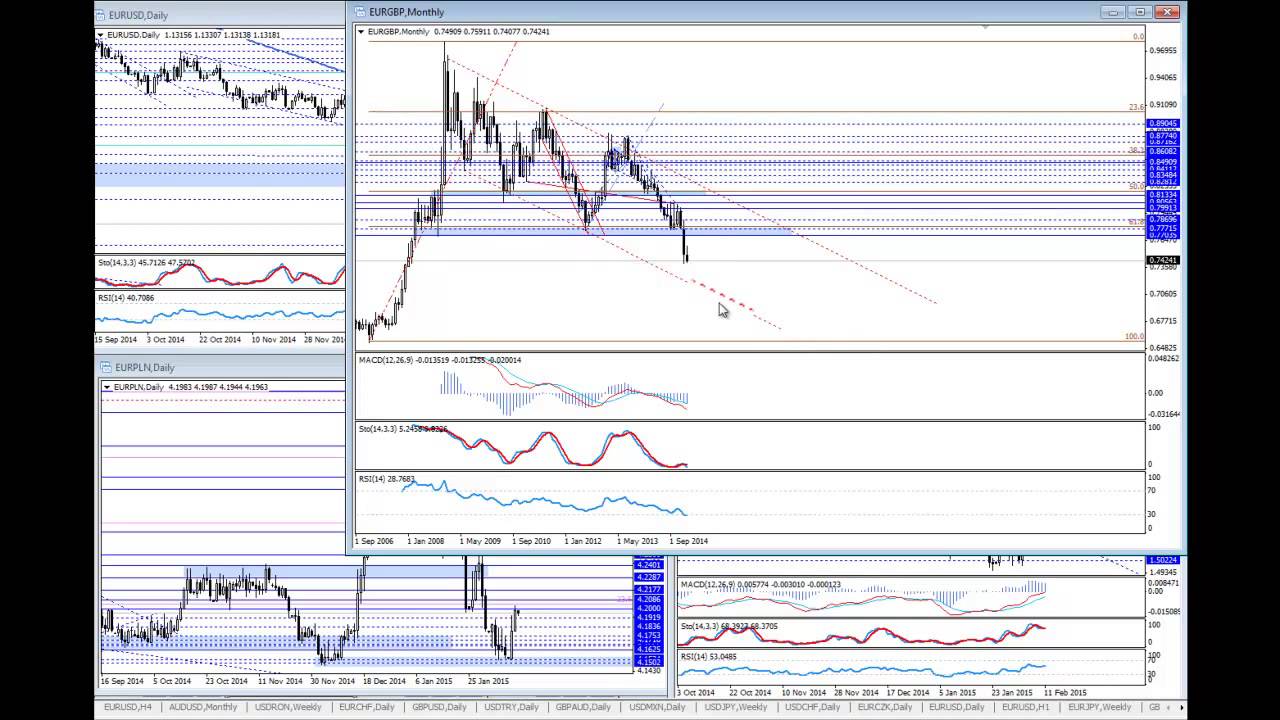Open the EURPLN,Daily window system icon
This screenshot has height=720, width=1280.
point(106,367)
